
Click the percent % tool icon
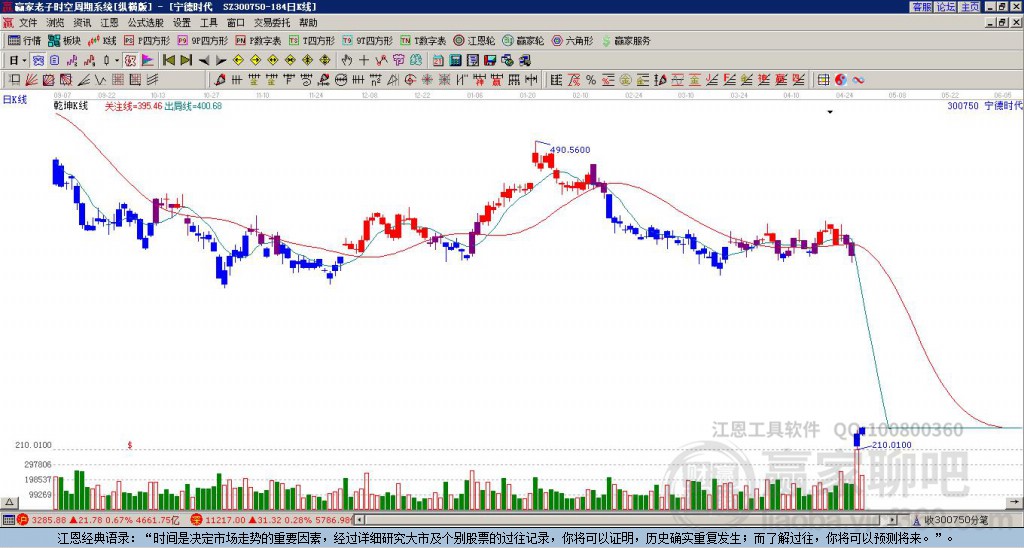[x=591, y=80]
